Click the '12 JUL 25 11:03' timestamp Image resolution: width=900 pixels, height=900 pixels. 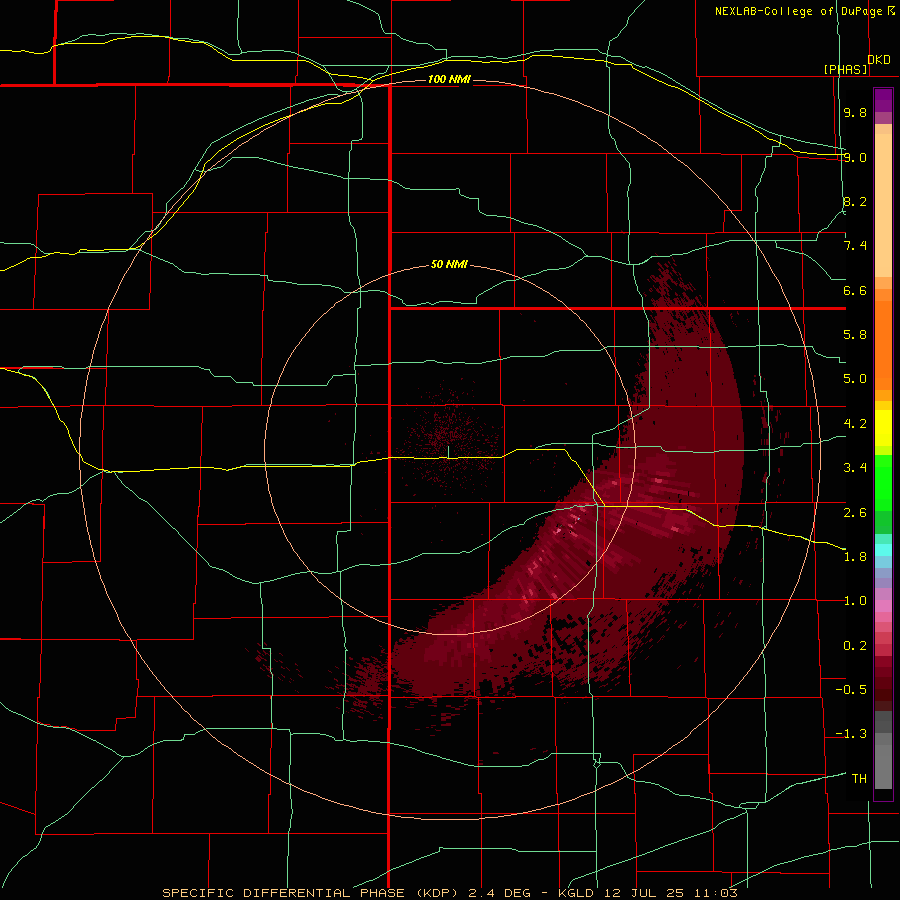coord(670,893)
